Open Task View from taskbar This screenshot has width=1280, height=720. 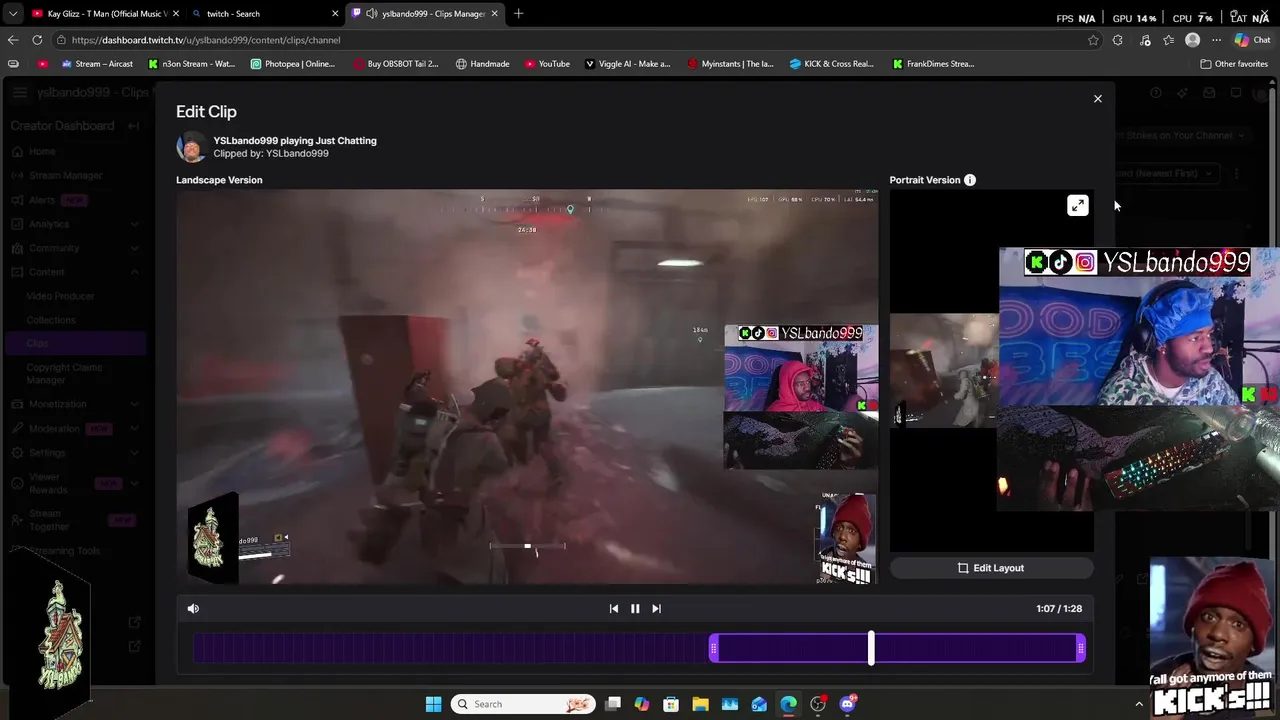pos(613,704)
